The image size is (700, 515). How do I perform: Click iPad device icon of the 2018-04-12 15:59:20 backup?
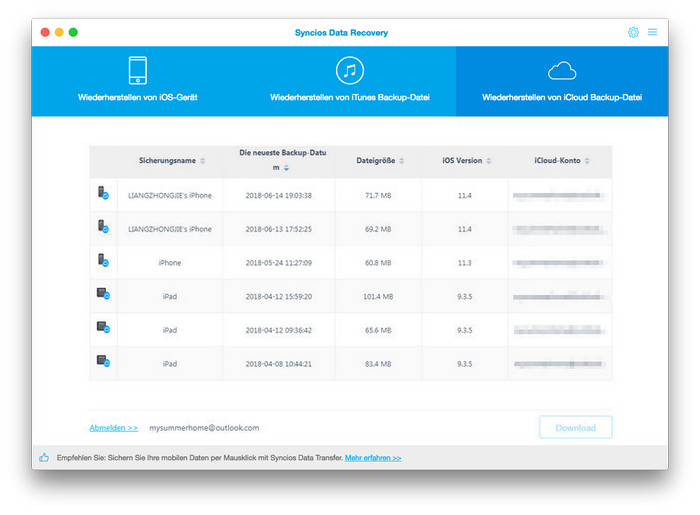point(104,294)
